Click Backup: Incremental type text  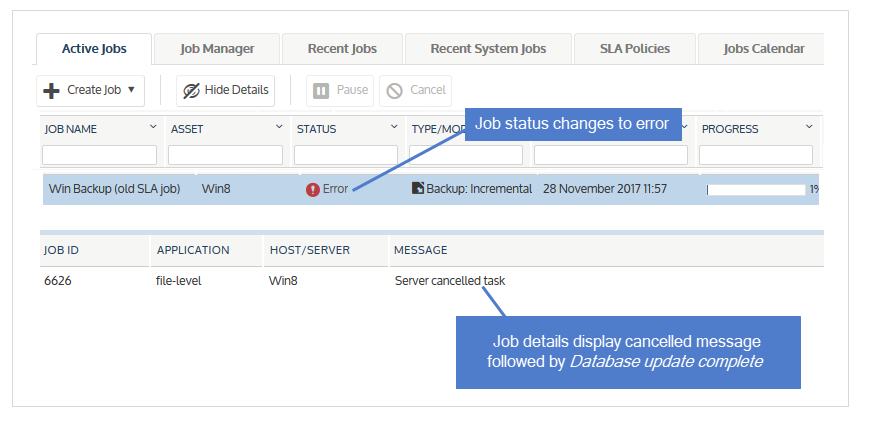click(x=479, y=189)
